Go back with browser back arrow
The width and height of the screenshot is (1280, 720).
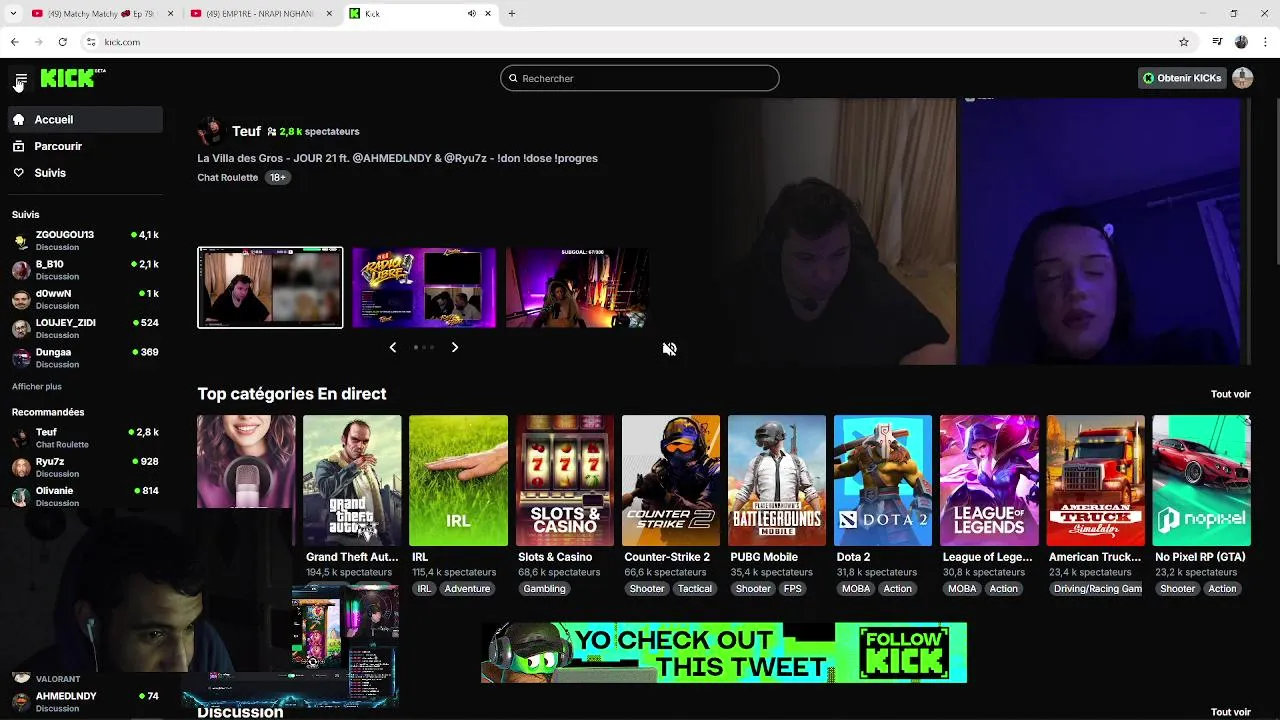coord(14,42)
